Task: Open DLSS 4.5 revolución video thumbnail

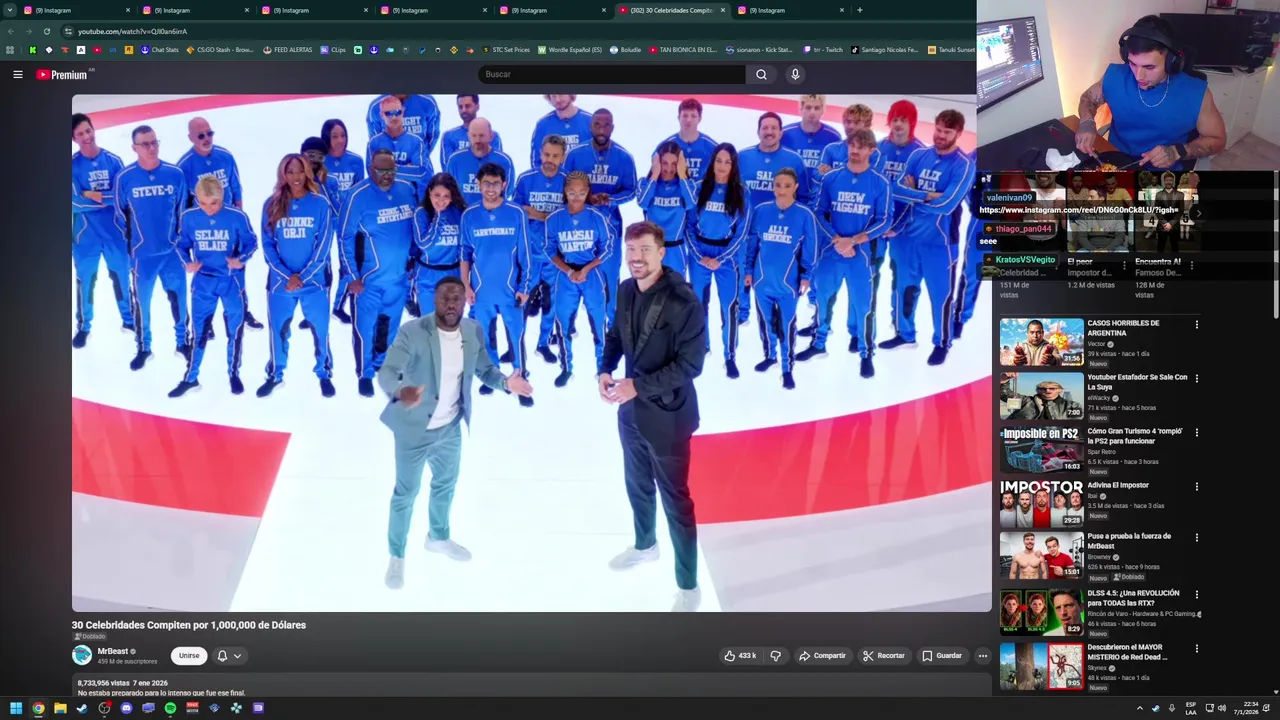Action: tap(1042, 612)
